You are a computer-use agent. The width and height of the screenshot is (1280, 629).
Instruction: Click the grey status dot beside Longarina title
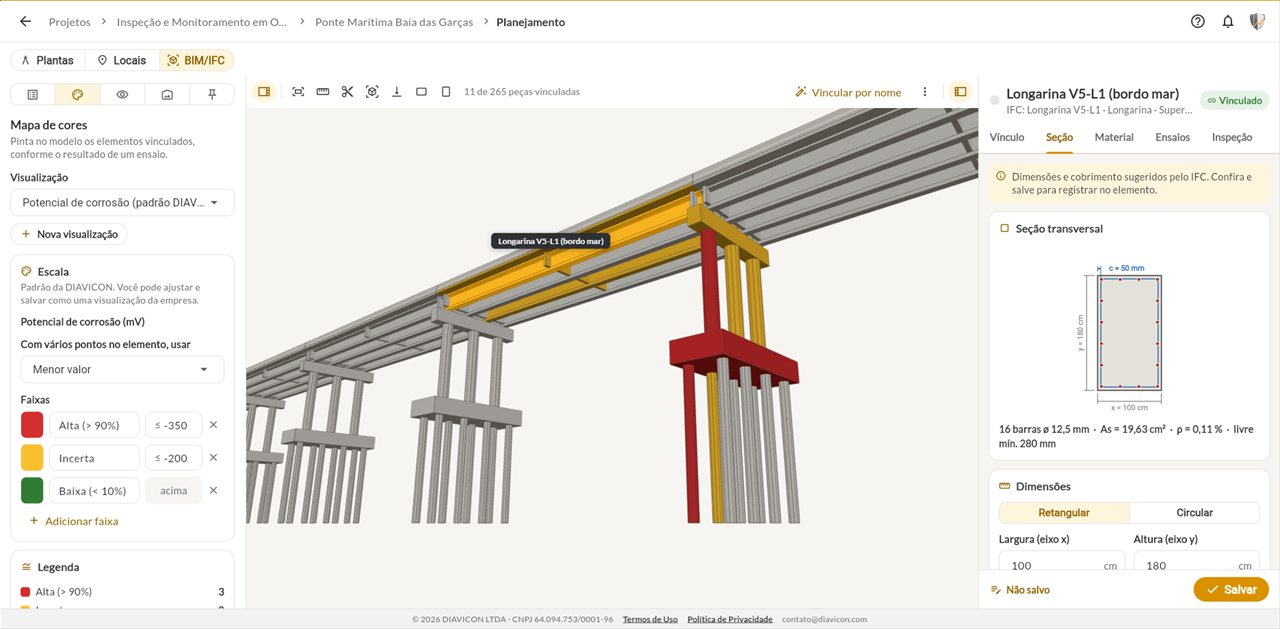pyautogui.click(x=994, y=100)
